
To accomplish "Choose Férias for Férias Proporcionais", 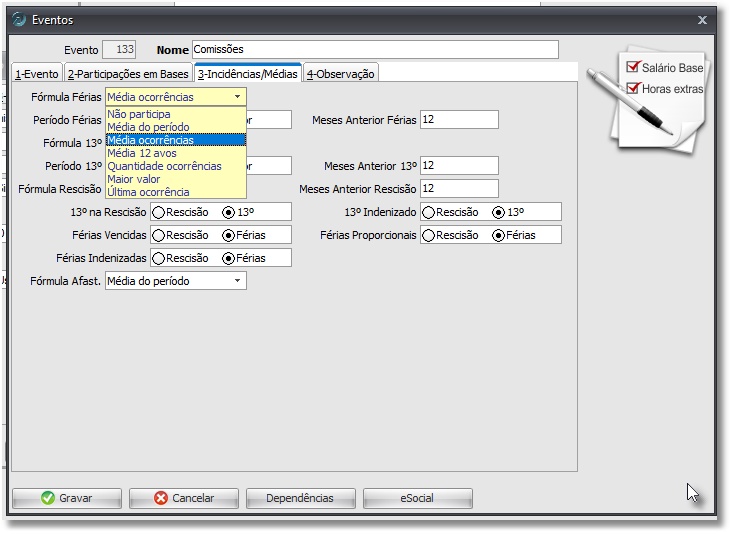I will coord(498,235).
